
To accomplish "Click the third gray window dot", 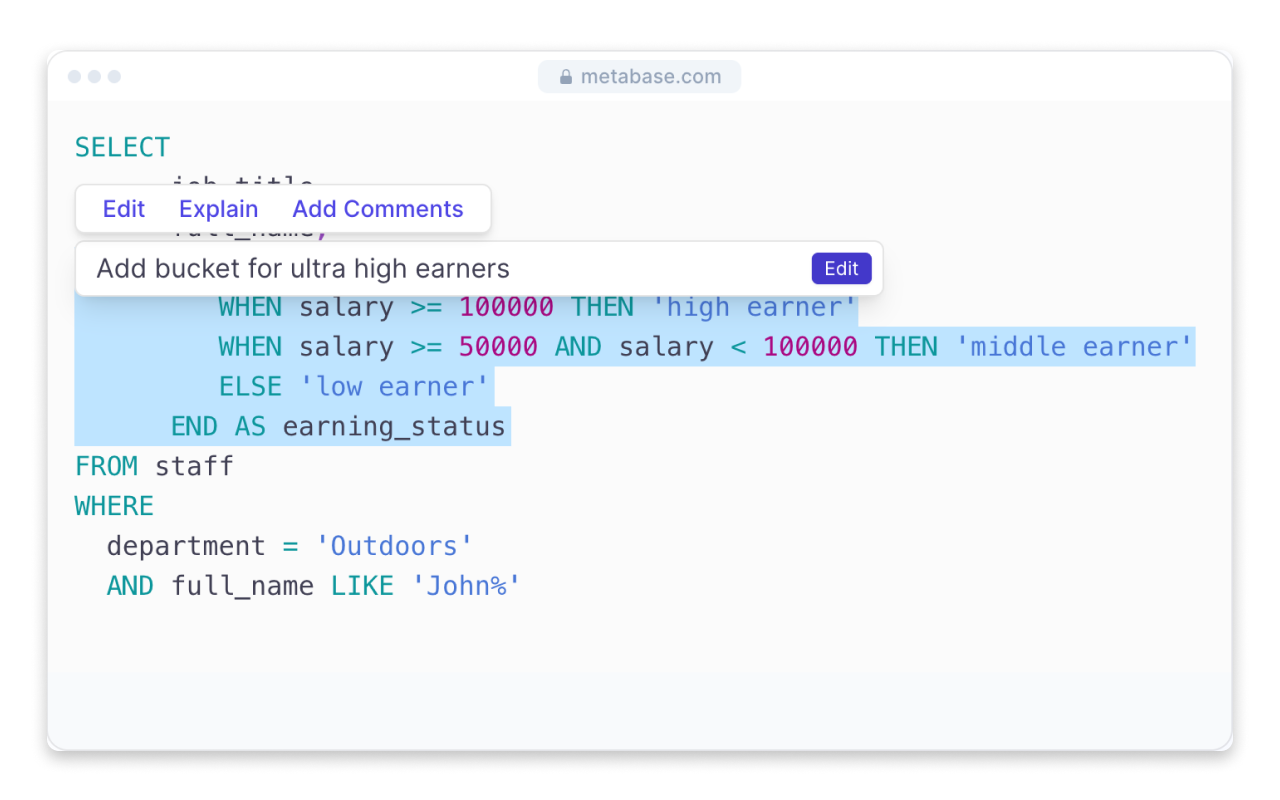I will tap(114, 77).
